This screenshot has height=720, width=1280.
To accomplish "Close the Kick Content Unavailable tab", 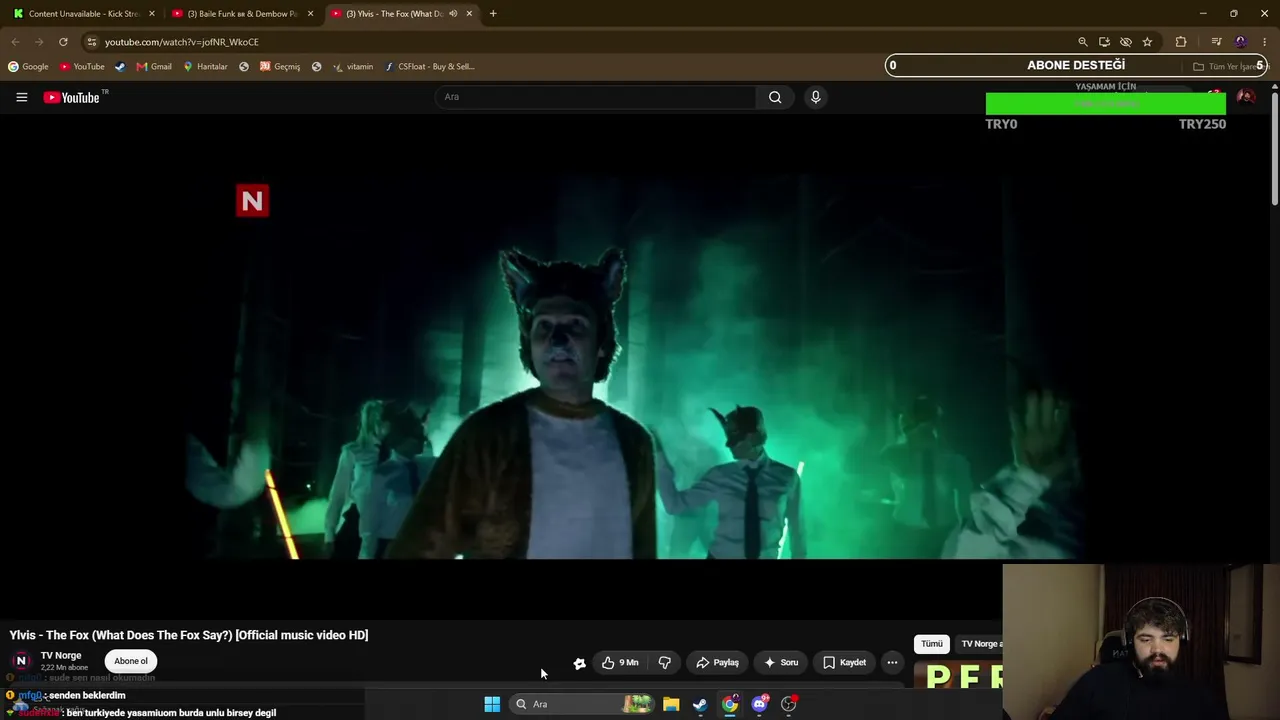I will [x=152, y=14].
